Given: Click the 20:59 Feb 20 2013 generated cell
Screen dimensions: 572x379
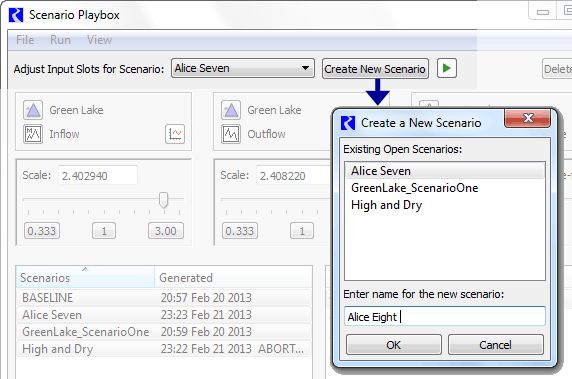Looking at the screenshot, I should [206, 332].
